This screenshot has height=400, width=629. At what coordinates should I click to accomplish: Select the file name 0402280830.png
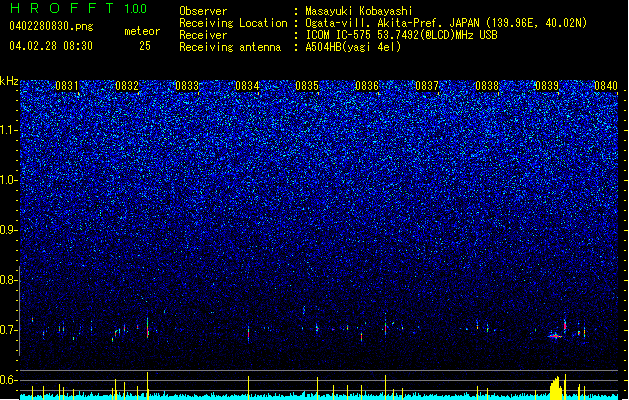pos(51,26)
